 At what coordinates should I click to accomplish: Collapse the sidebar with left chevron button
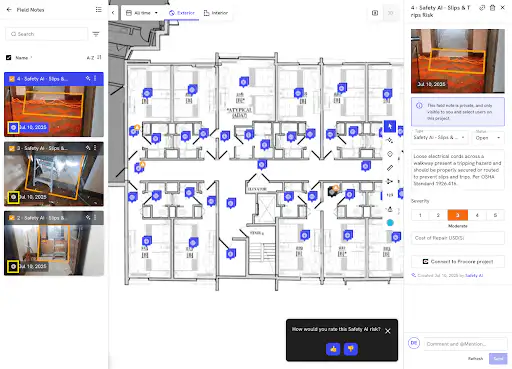113,13
